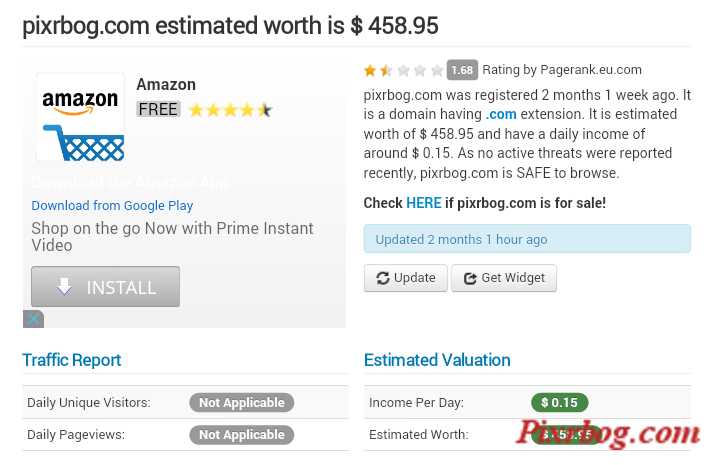Click the Pagerank star rating icons
The width and height of the screenshot is (720, 465).
click(403, 70)
